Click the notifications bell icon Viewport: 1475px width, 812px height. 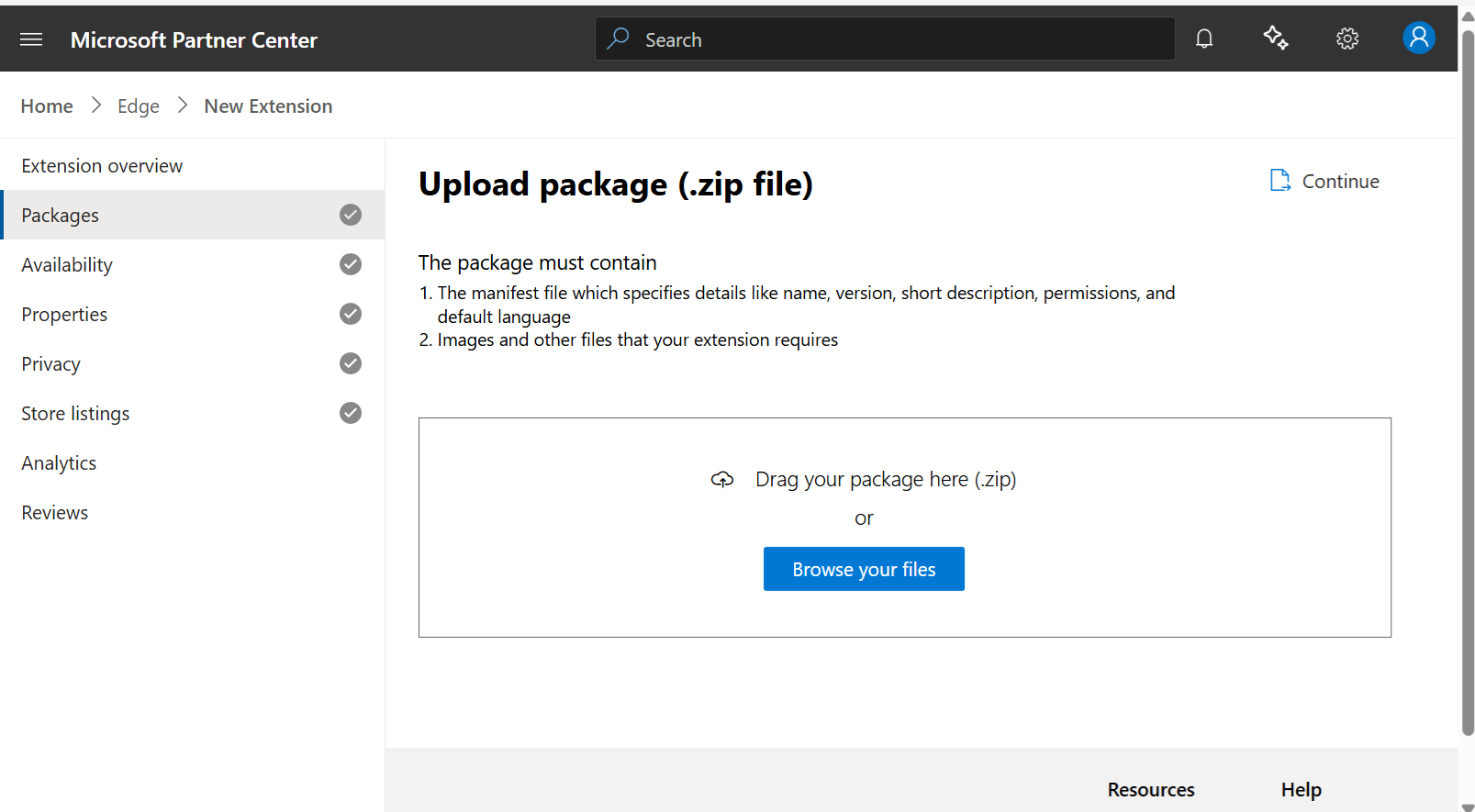point(1204,39)
